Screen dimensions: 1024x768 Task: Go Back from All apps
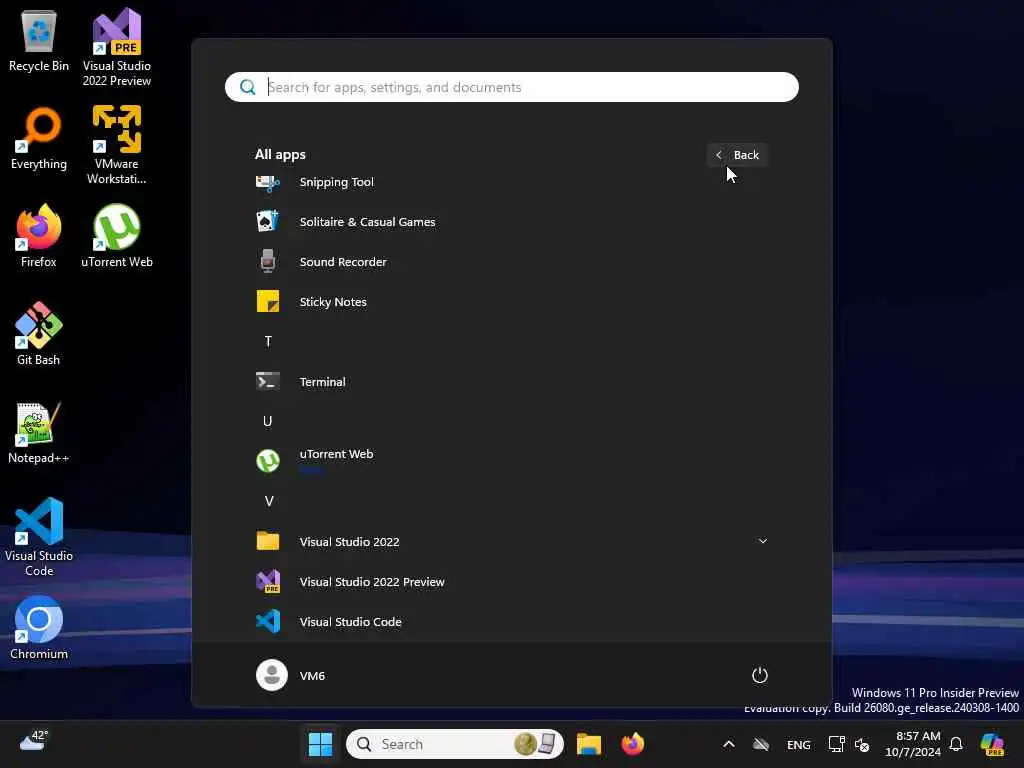pos(737,155)
